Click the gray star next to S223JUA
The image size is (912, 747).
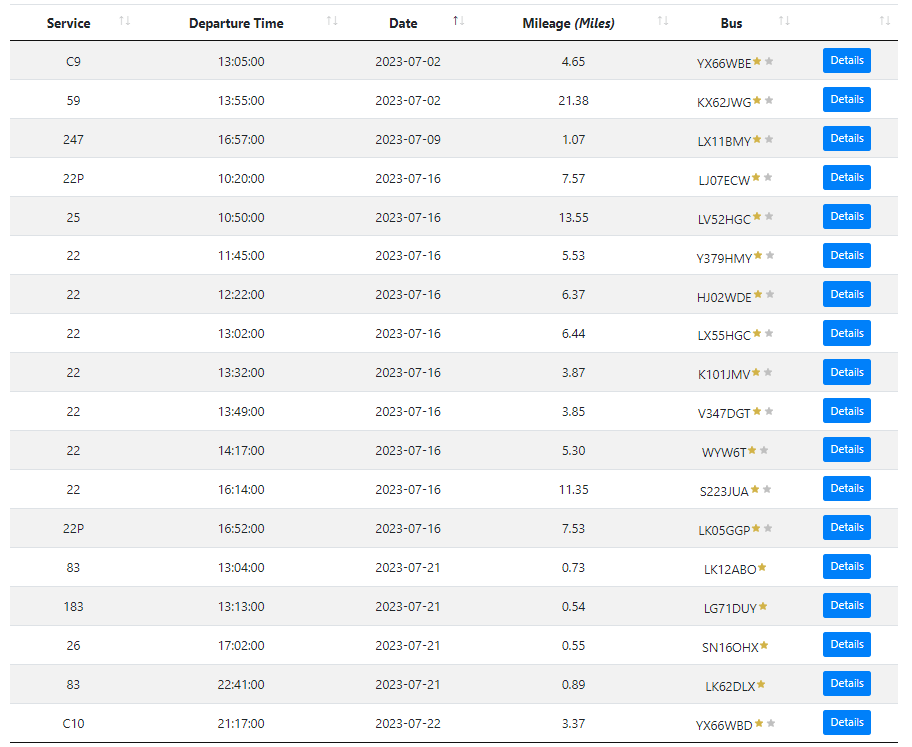tap(768, 489)
